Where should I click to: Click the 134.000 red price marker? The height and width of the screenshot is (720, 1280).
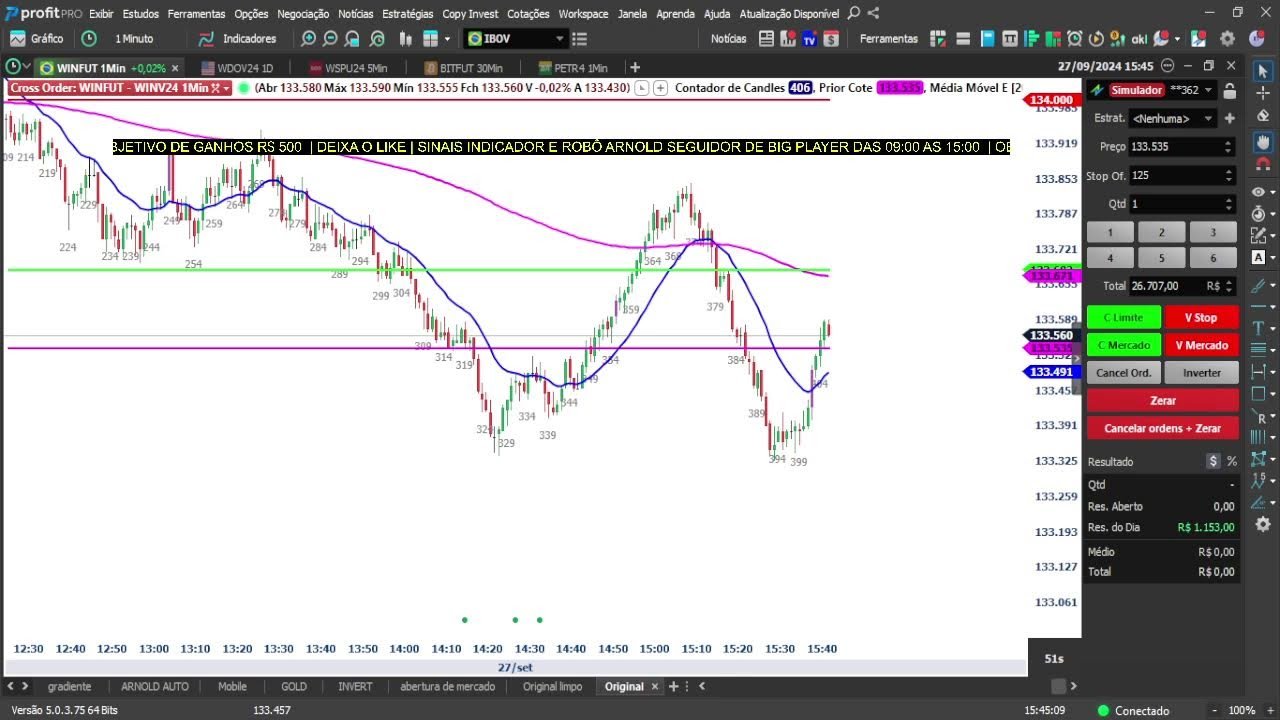pos(1051,100)
